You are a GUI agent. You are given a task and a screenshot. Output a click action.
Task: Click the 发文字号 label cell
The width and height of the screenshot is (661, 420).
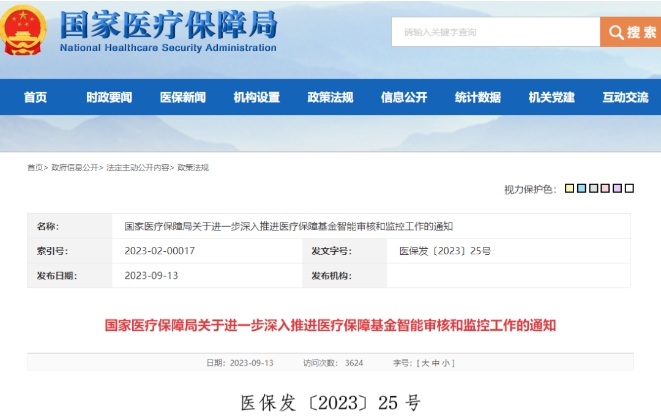click(344, 251)
